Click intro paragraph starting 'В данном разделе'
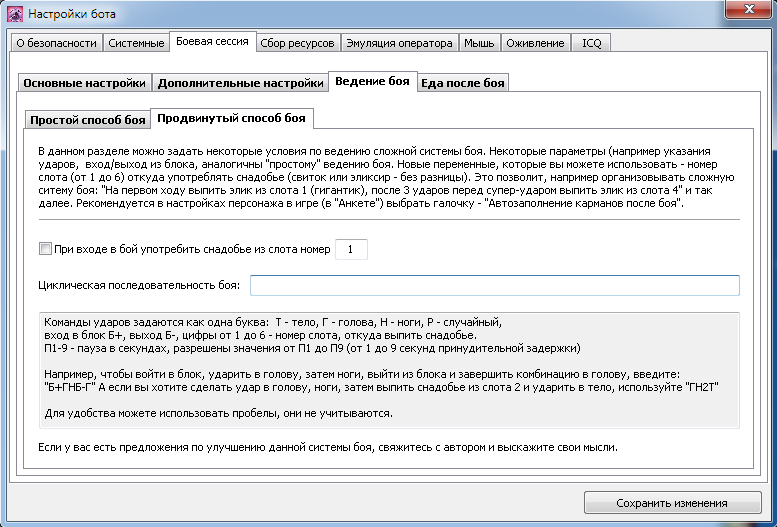Viewport: 777px width, 527px height. (x=387, y=177)
